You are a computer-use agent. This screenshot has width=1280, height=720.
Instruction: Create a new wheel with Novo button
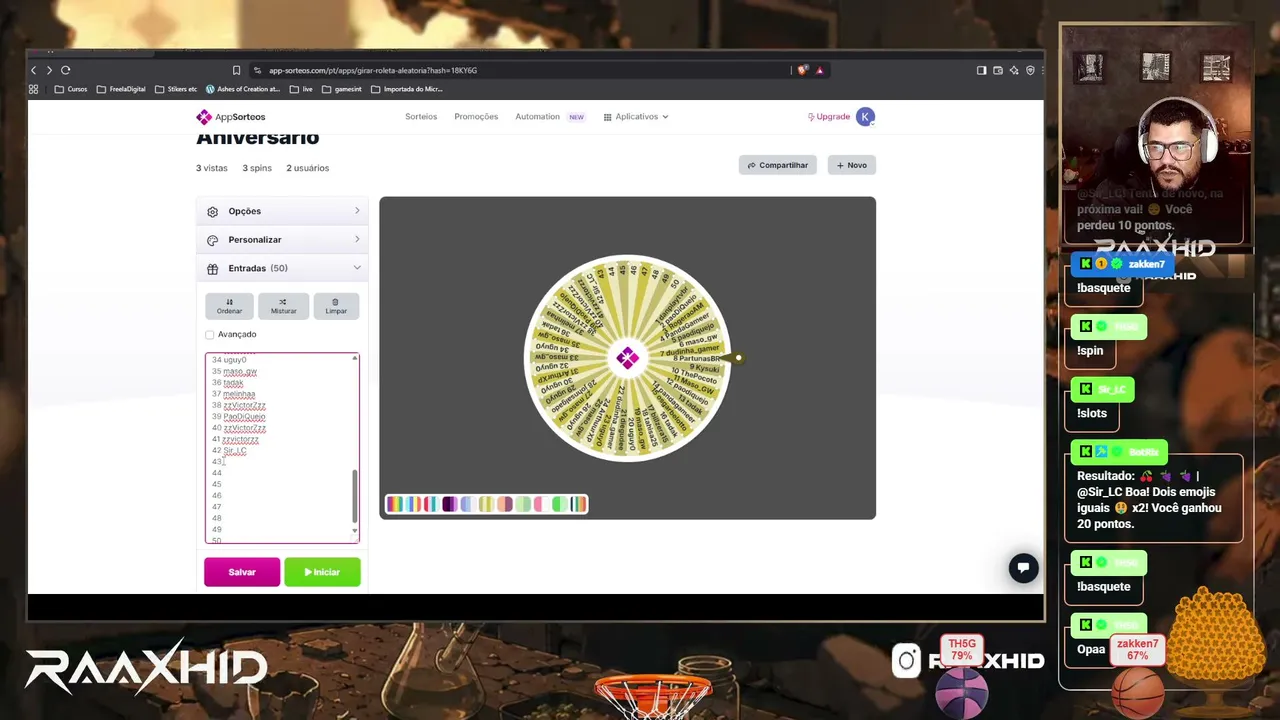click(x=852, y=165)
